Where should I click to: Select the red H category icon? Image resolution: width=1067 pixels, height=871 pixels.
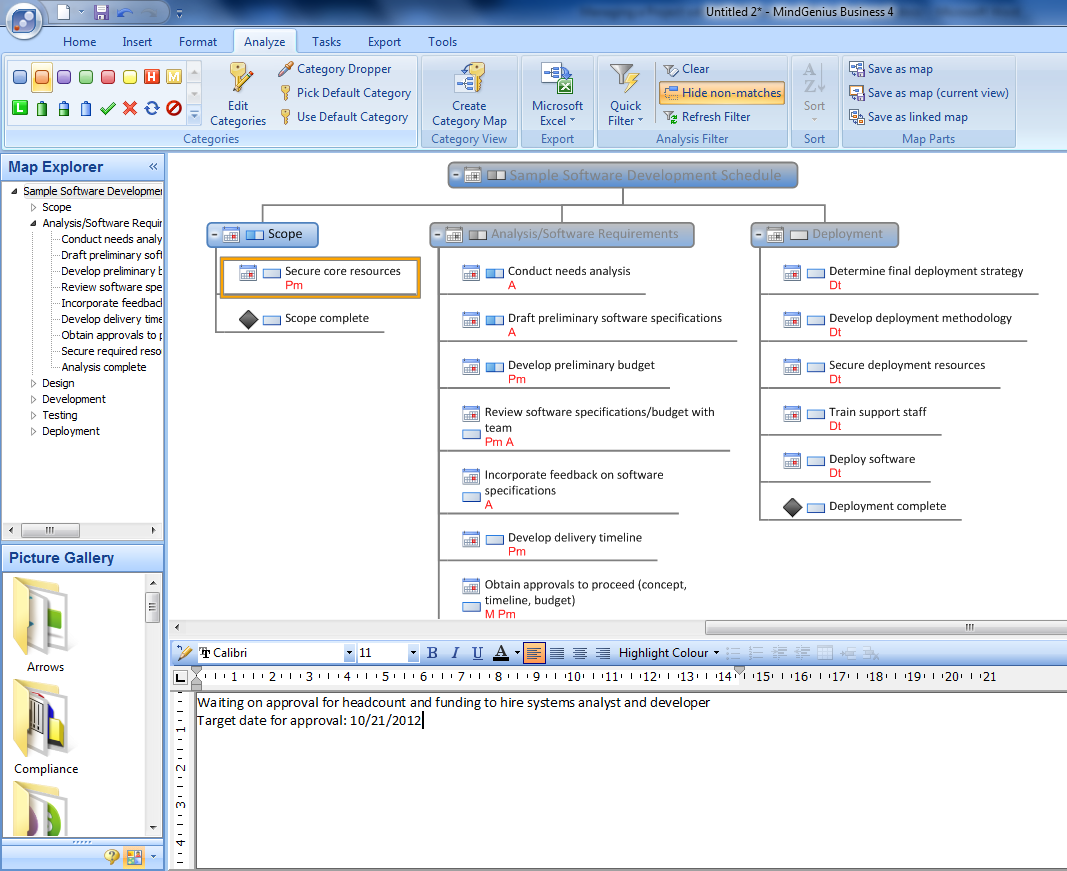pyautogui.click(x=152, y=76)
